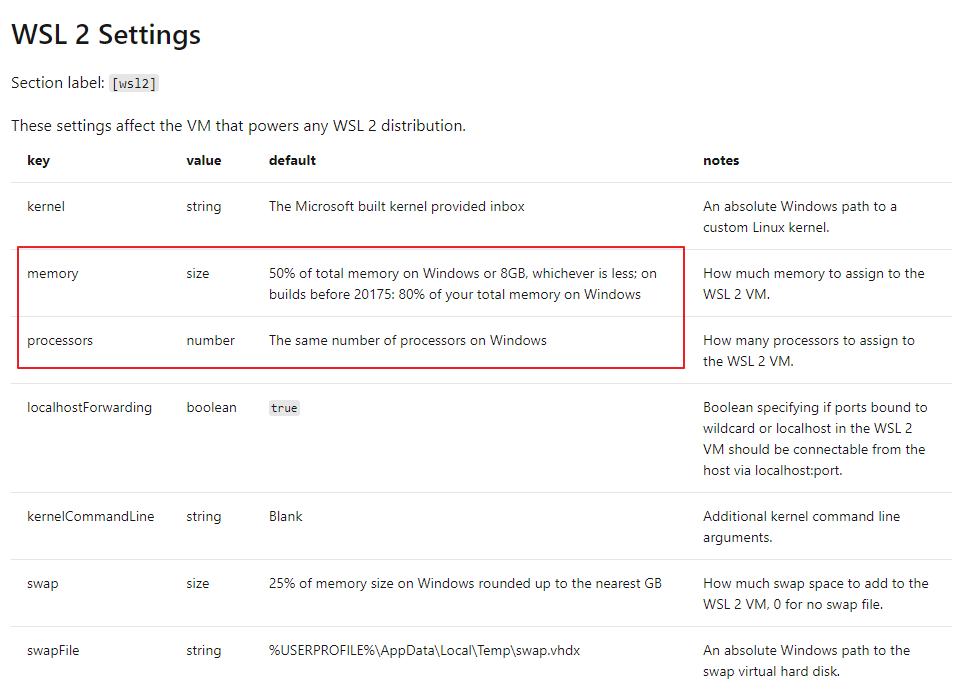Click the [wsl2] section label code
The image size is (954, 696).
tap(134, 84)
